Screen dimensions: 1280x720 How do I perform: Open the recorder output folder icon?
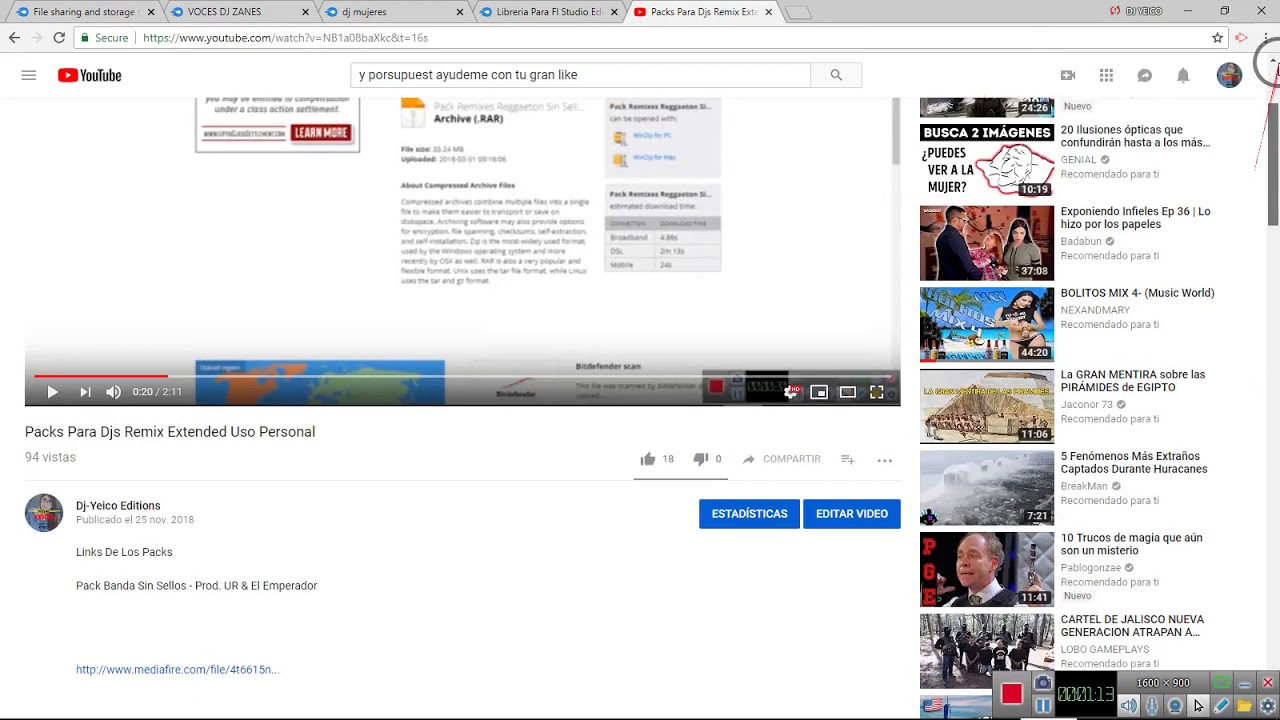point(1244,706)
